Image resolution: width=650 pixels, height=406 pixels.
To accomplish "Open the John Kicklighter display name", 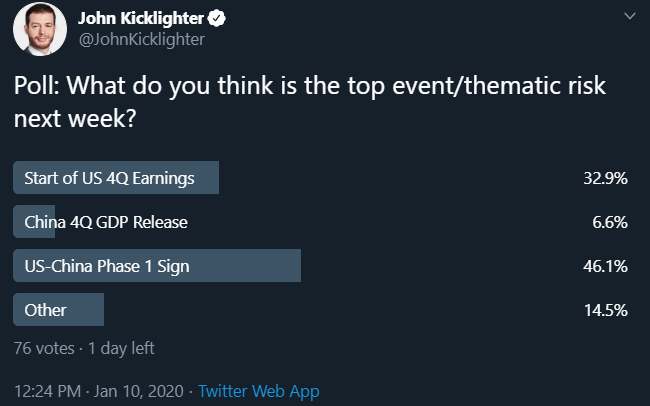I will point(141,19).
